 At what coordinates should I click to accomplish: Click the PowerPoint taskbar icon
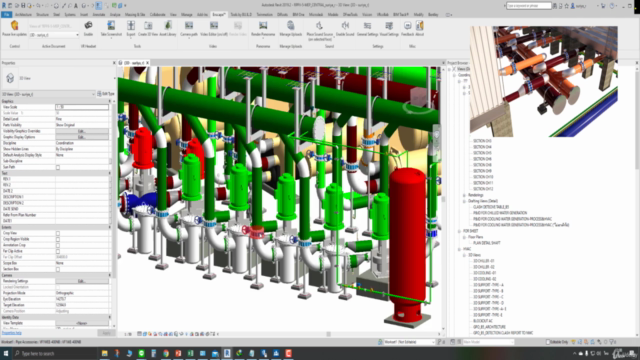[178, 353]
